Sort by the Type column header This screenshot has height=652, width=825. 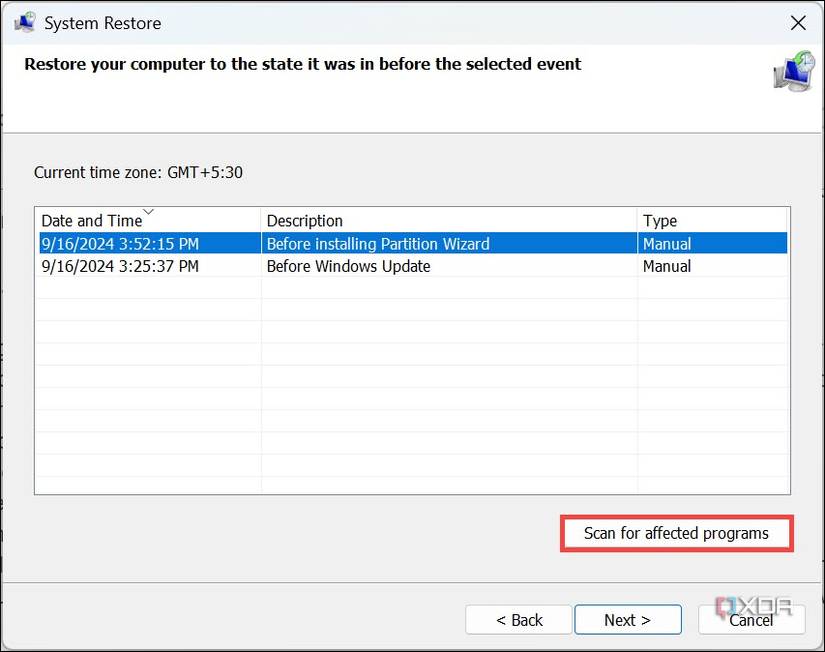click(712, 220)
